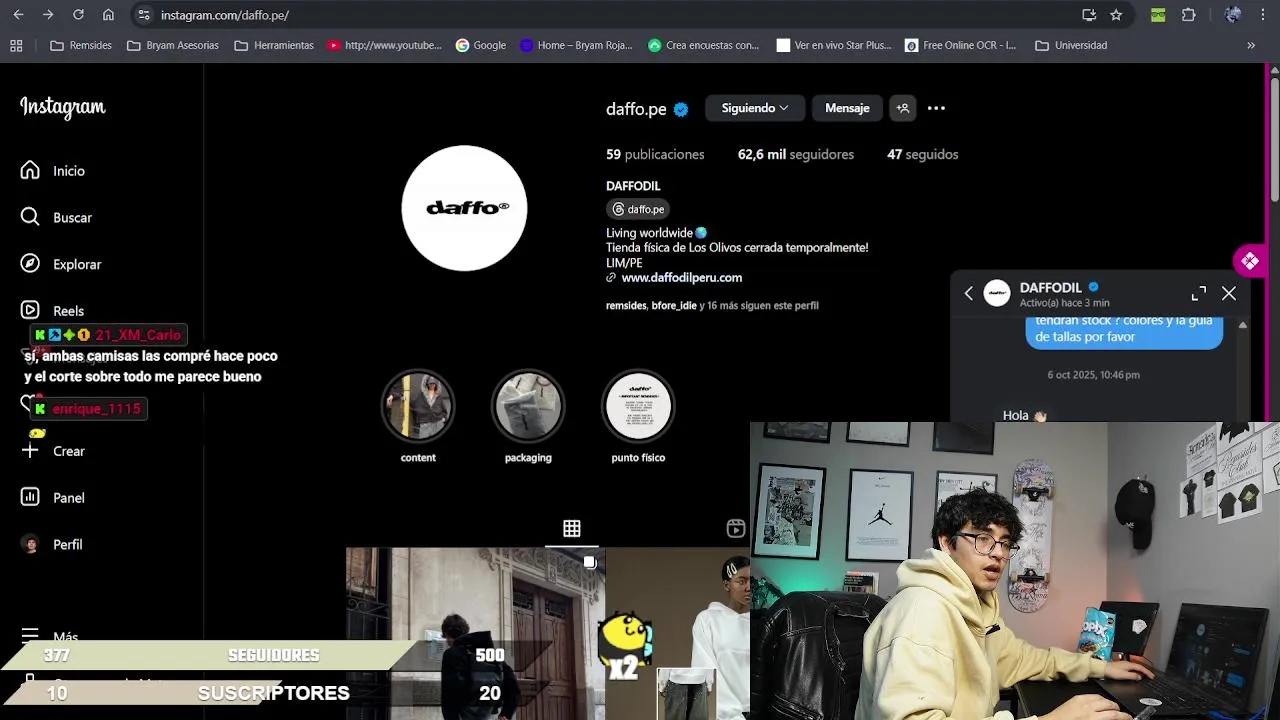Image resolution: width=1280 pixels, height=720 pixels.
Task: Open three-dot options on profile
Action: (936, 108)
